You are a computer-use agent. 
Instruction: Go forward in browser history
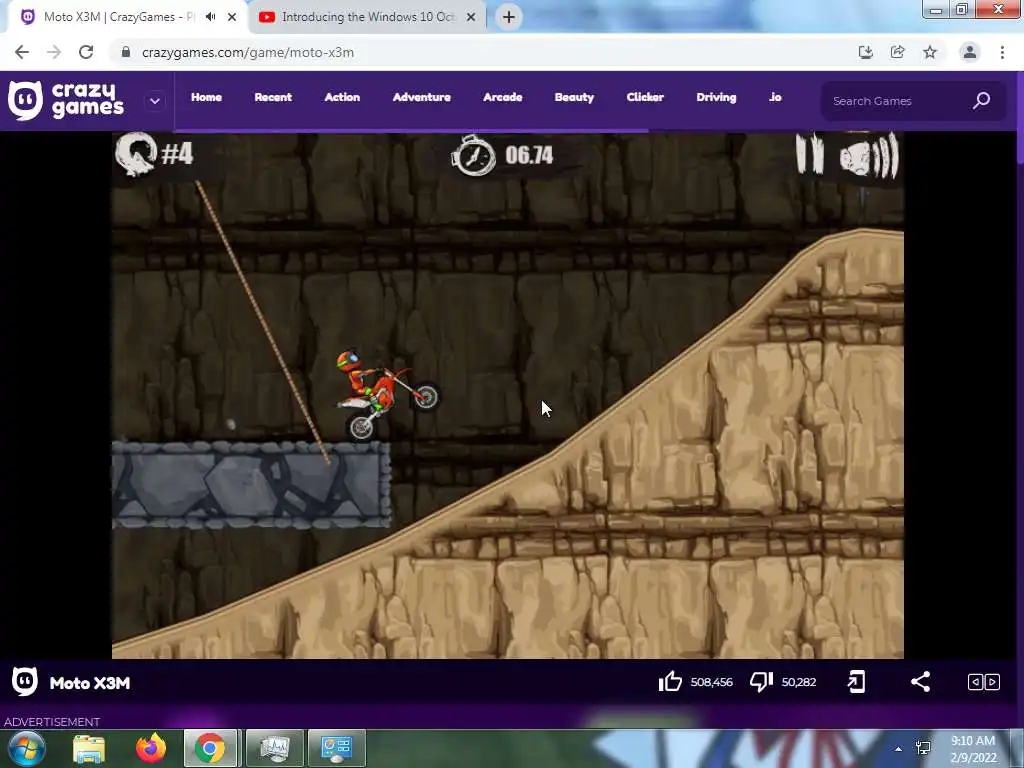click(x=54, y=52)
